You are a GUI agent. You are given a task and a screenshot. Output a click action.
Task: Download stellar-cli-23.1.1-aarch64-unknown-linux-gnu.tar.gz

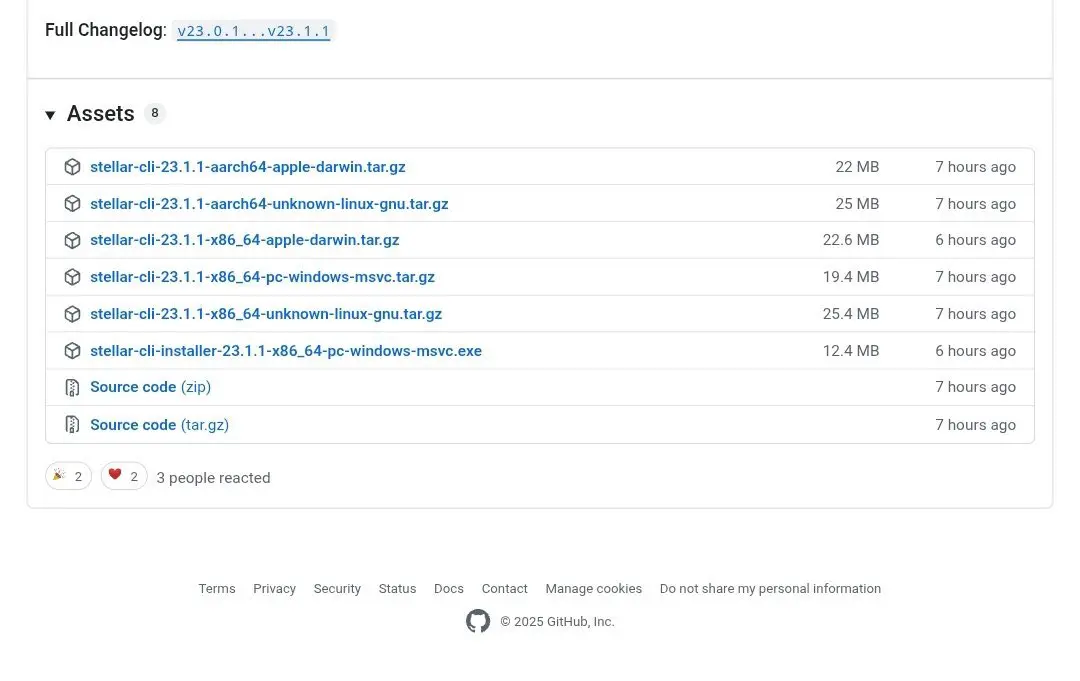tap(269, 204)
